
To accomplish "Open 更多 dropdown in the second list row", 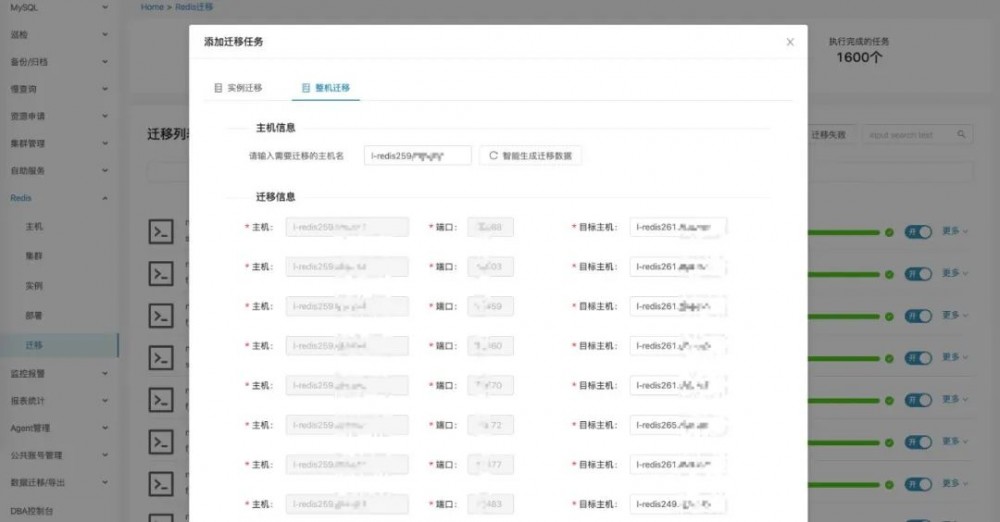I will [955, 273].
